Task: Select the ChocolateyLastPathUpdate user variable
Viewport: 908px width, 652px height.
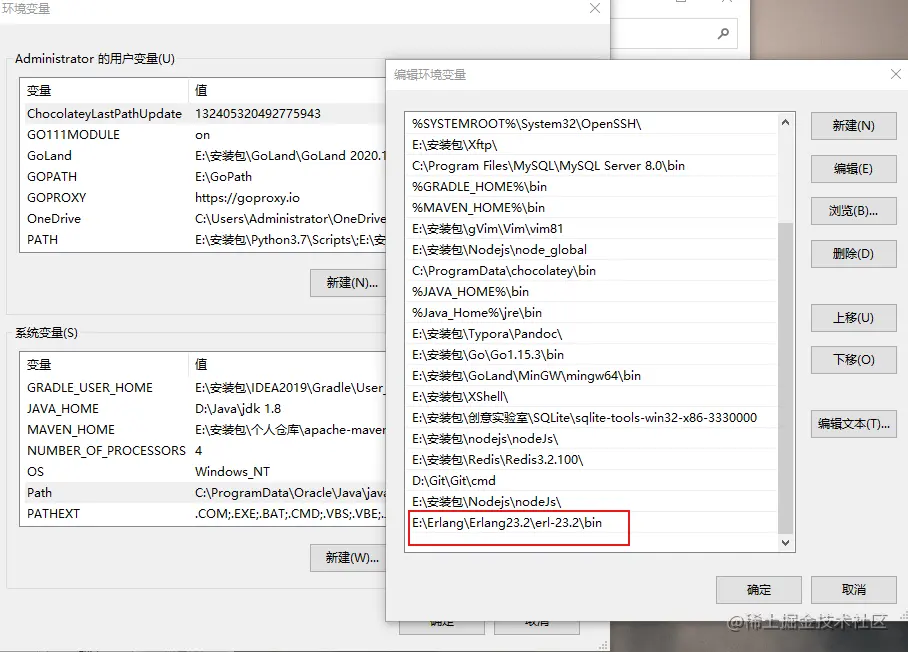Action: pyautogui.click(x=203, y=113)
